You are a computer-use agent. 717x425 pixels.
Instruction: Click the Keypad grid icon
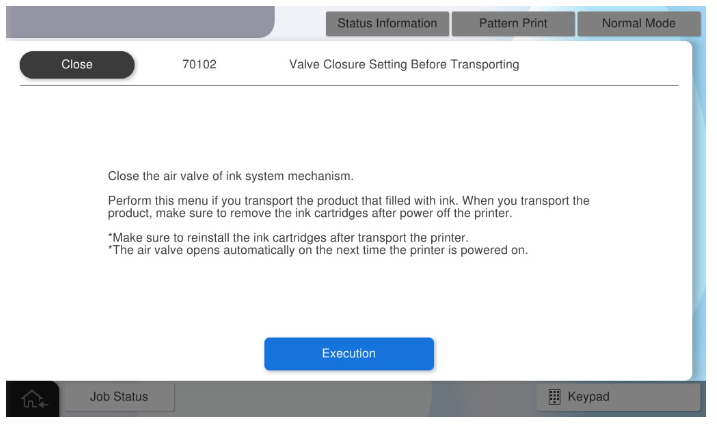click(x=555, y=397)
